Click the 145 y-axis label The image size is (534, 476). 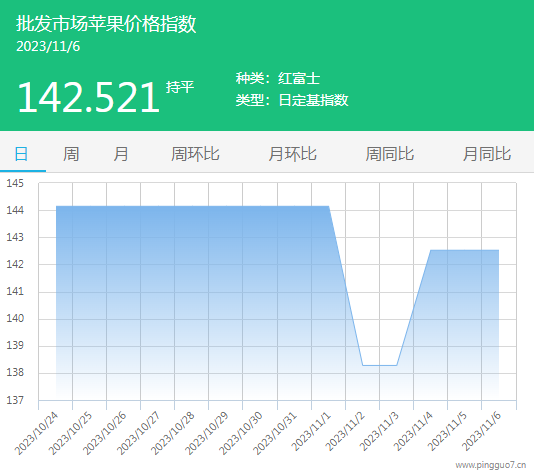15,183
